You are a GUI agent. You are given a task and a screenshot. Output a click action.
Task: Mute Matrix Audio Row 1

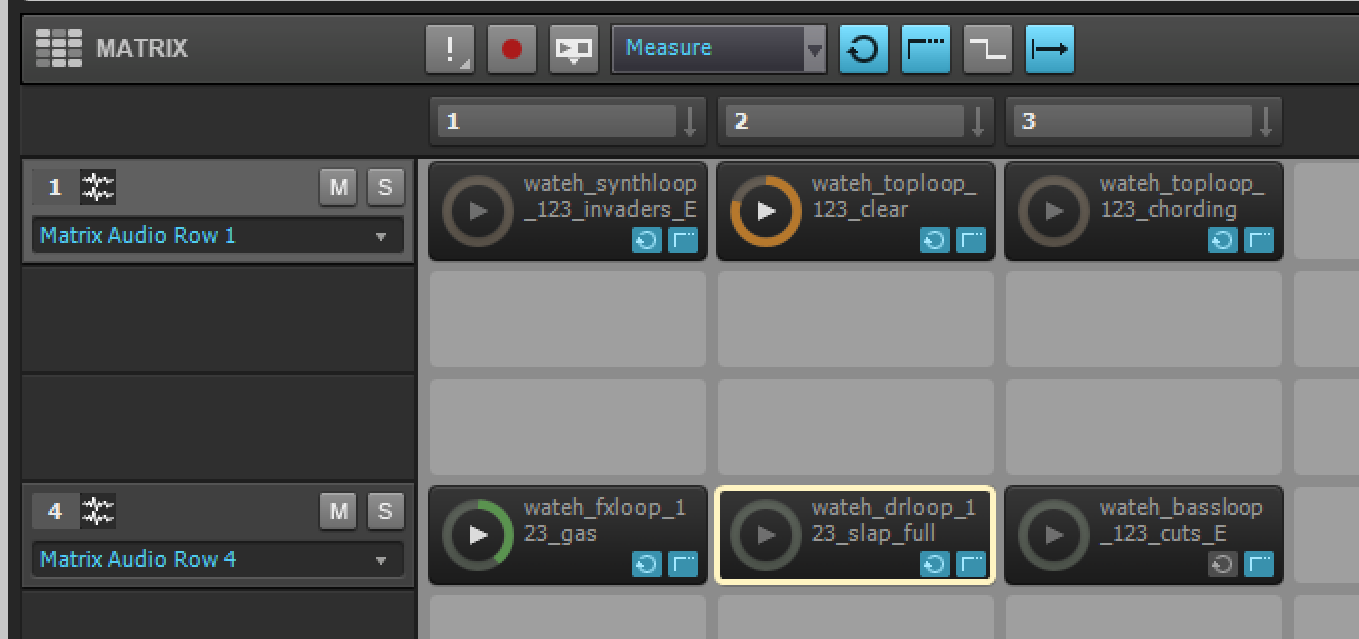(x=339, y=187)
